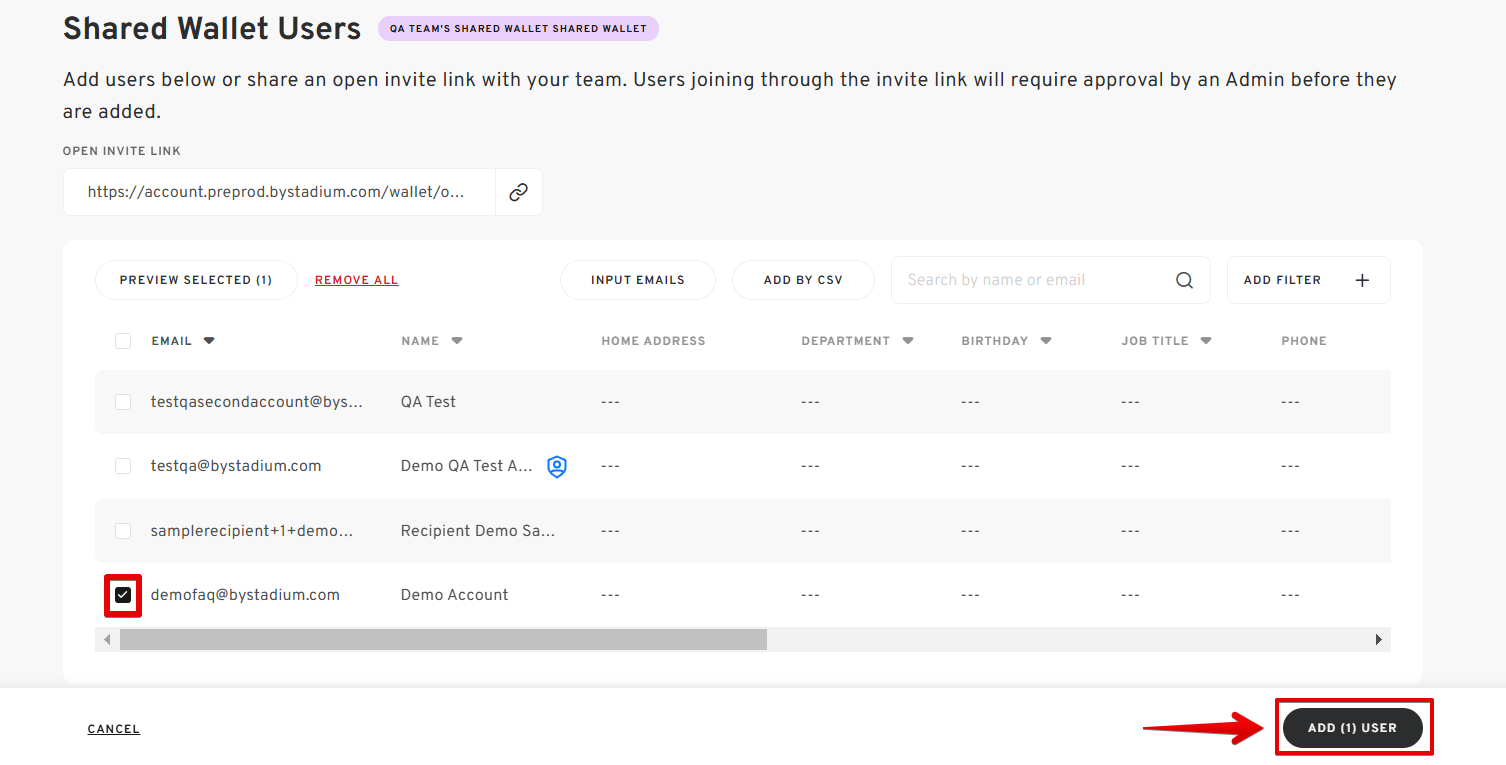
Task: Click the samplerecipient+1+demo... email cell
Action: [252, 531]
